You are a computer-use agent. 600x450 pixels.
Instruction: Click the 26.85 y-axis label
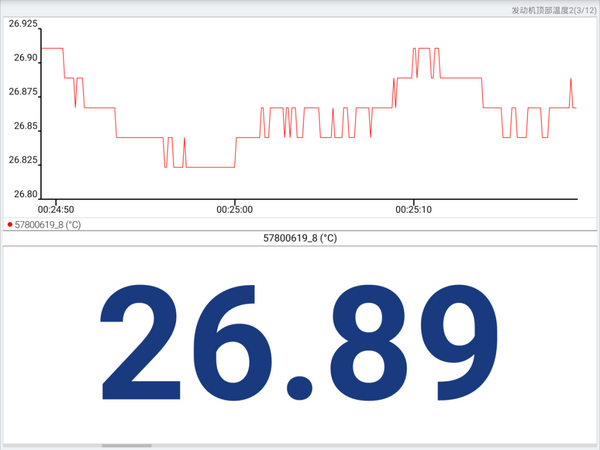(x=26, y=126)
